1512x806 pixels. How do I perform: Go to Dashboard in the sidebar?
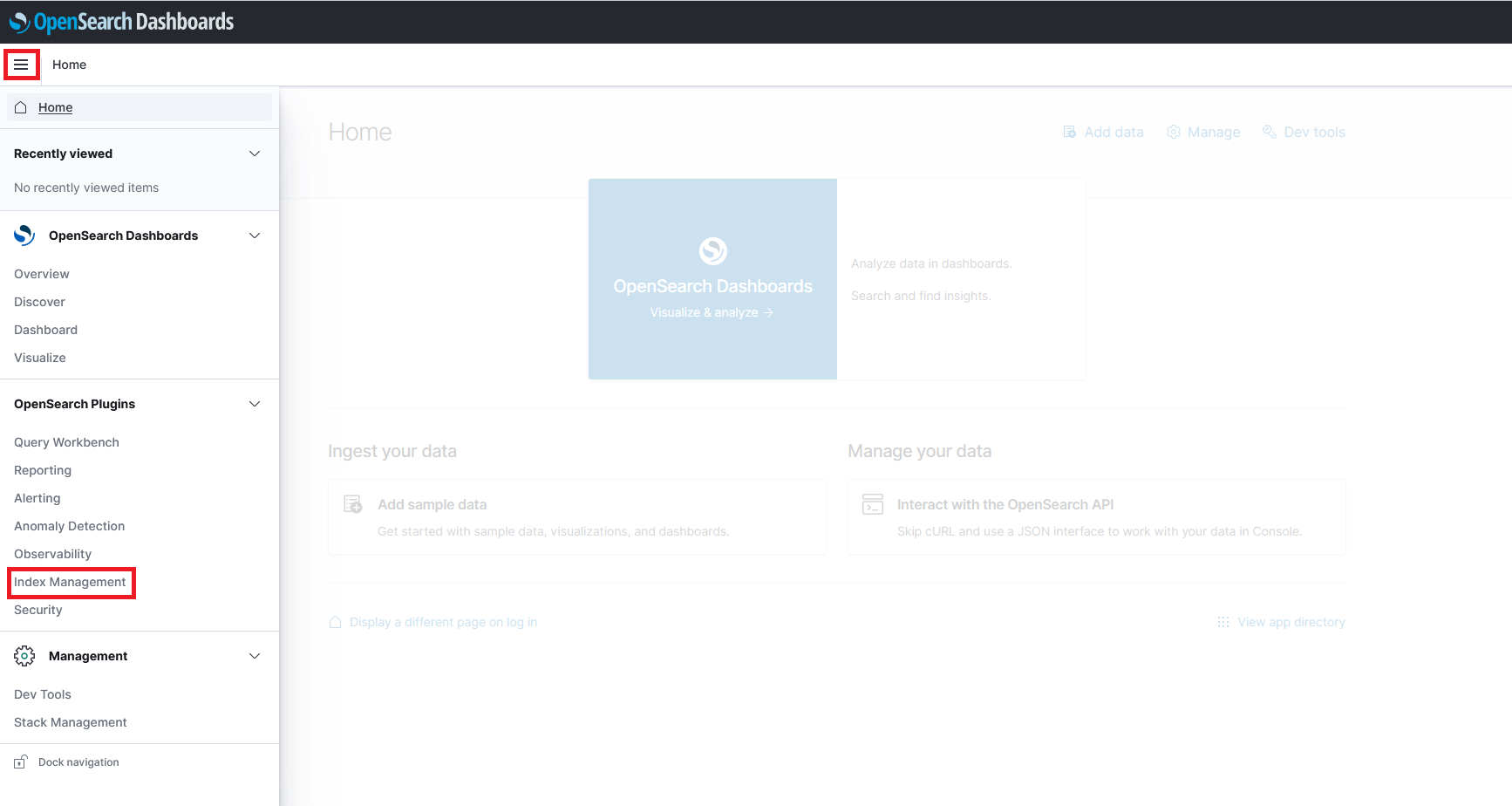[x=45, y=330]
